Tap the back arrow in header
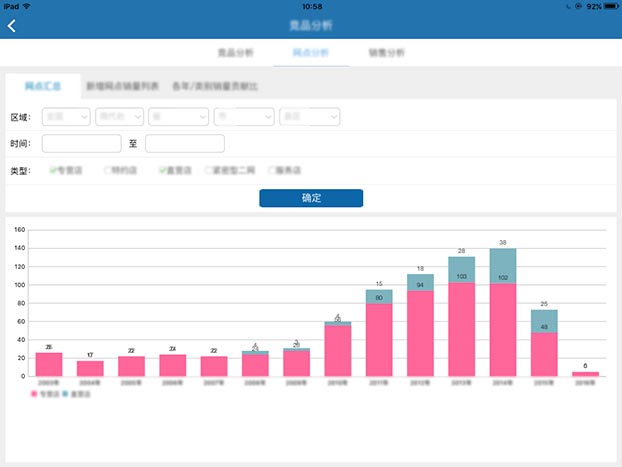622x467 pixels. point(12,25)
